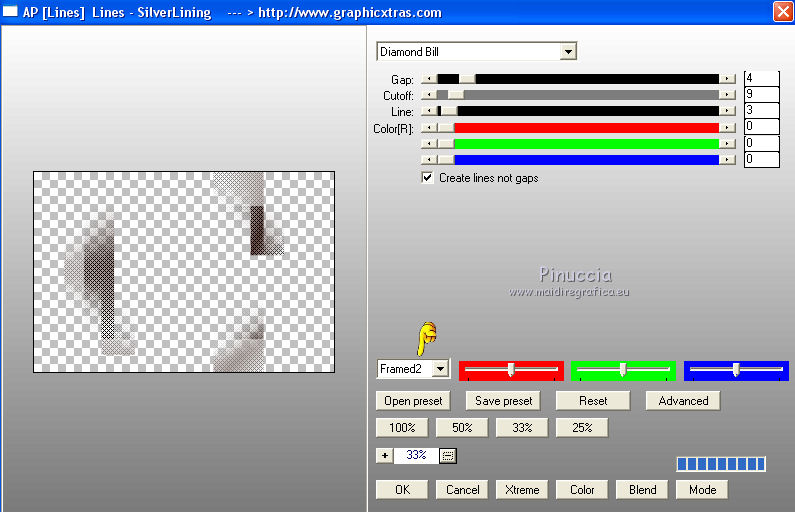Click the green color slider left arrow
The height and width of the screenshot is (512, 795).
[429, 144]
